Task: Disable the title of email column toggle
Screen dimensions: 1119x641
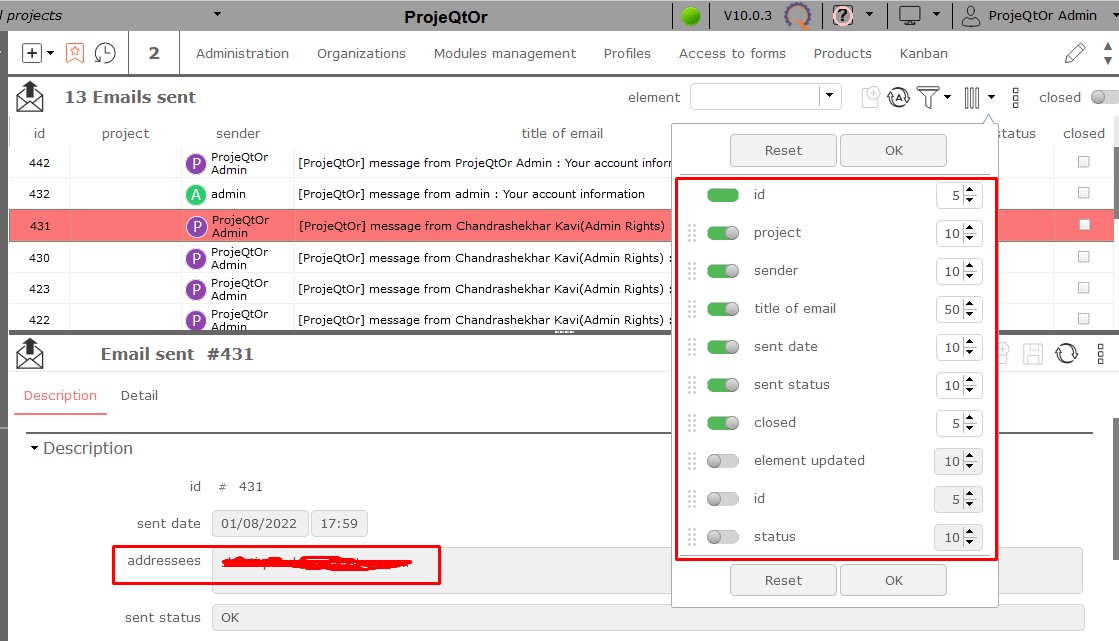Action: click(723, 308)
